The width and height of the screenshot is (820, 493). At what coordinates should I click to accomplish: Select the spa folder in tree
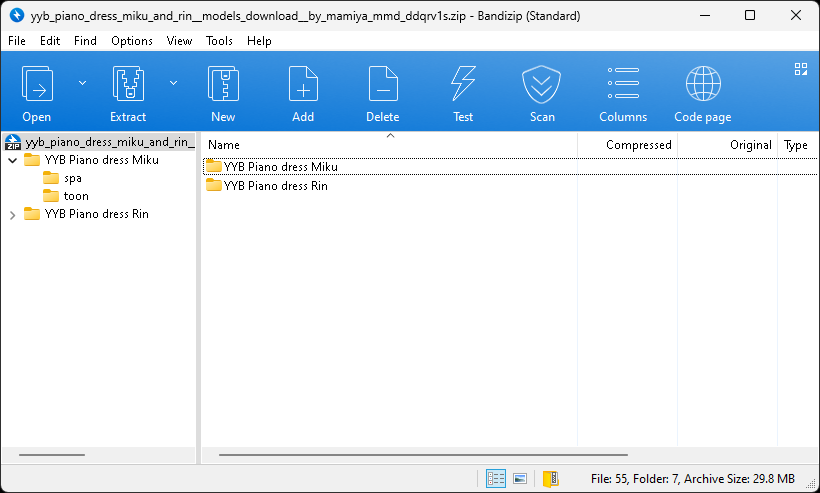[62, 178]
